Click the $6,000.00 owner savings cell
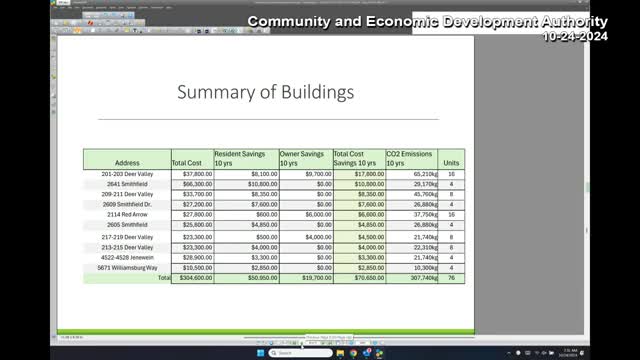The height and width of the screenshot is (360, 640). pos(306,215)
